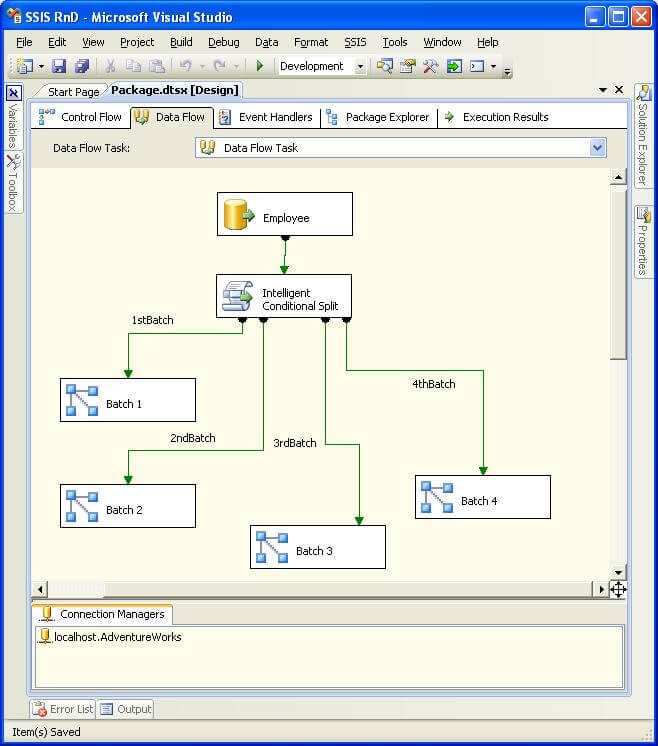Click the green arrow window toolbar icon
Viewport: 658px width, 746px height.
click(454, 66)
